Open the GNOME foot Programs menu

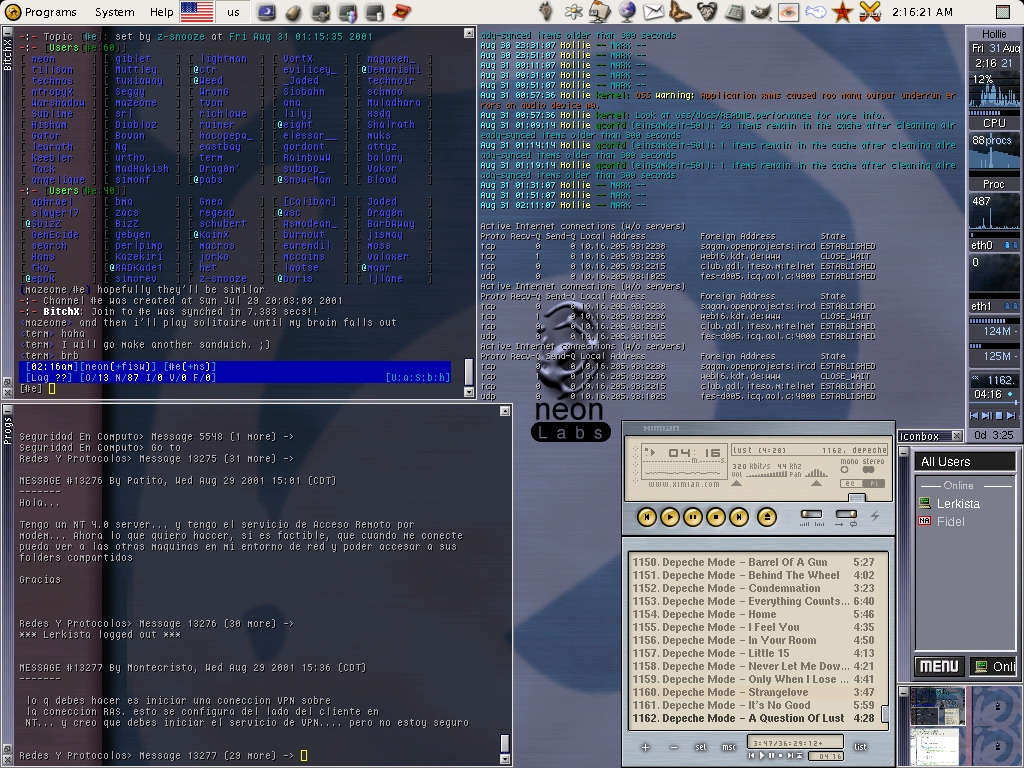40,12
